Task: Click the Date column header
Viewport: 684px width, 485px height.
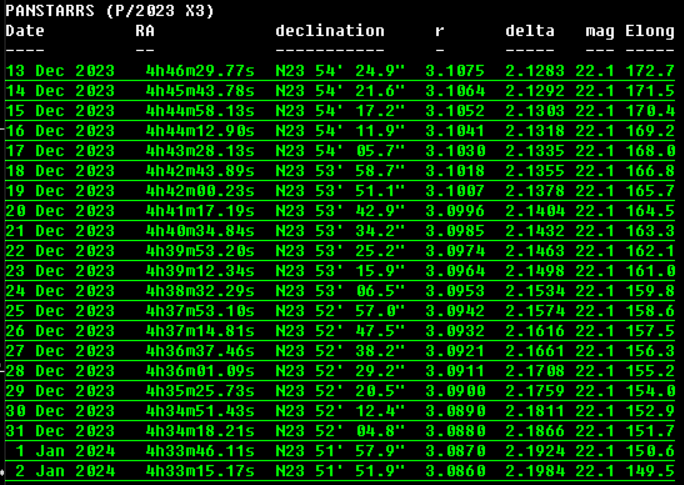Action: [x=25, y=31]
